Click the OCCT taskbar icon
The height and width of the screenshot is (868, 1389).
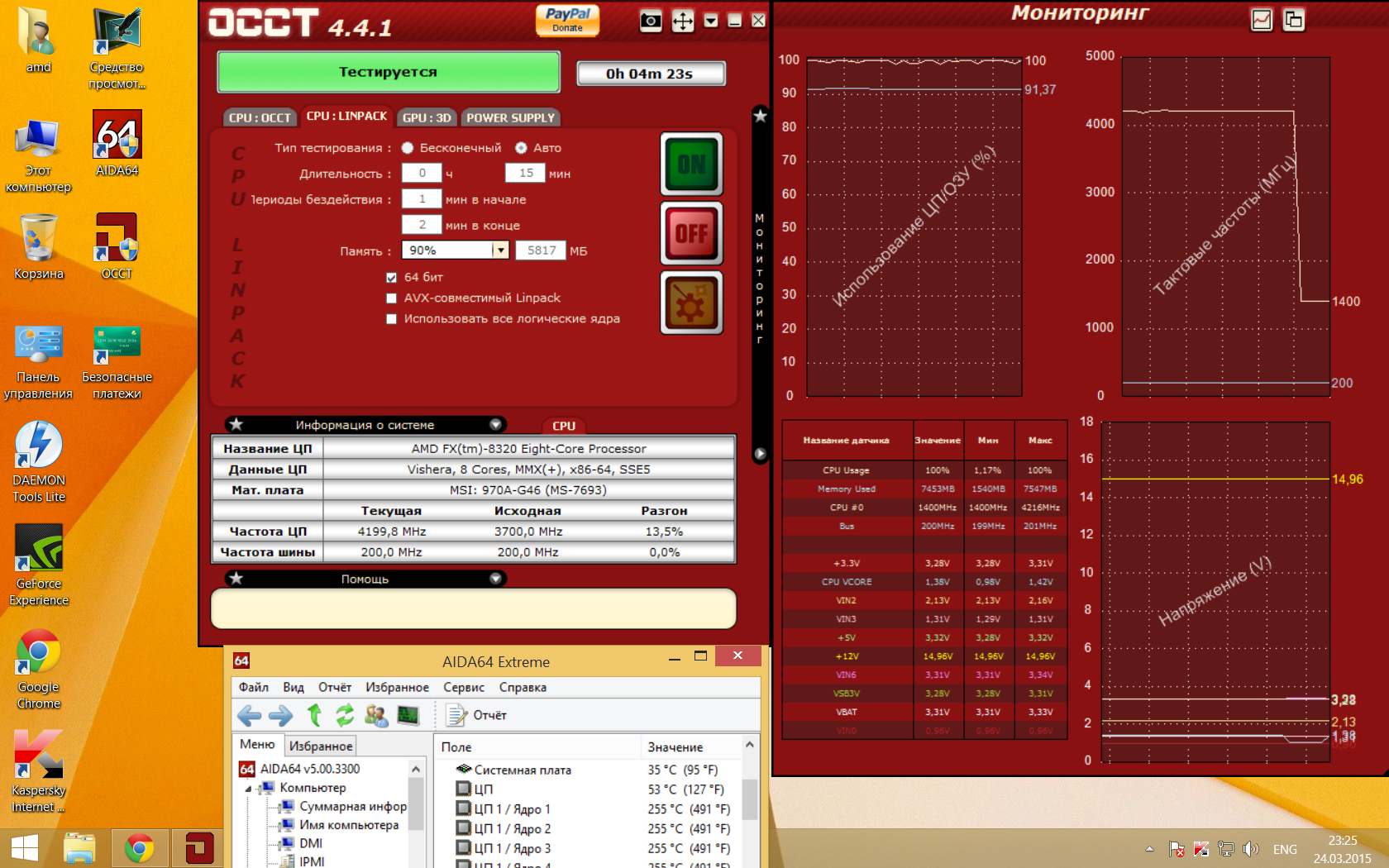click(x=199, y=848)
